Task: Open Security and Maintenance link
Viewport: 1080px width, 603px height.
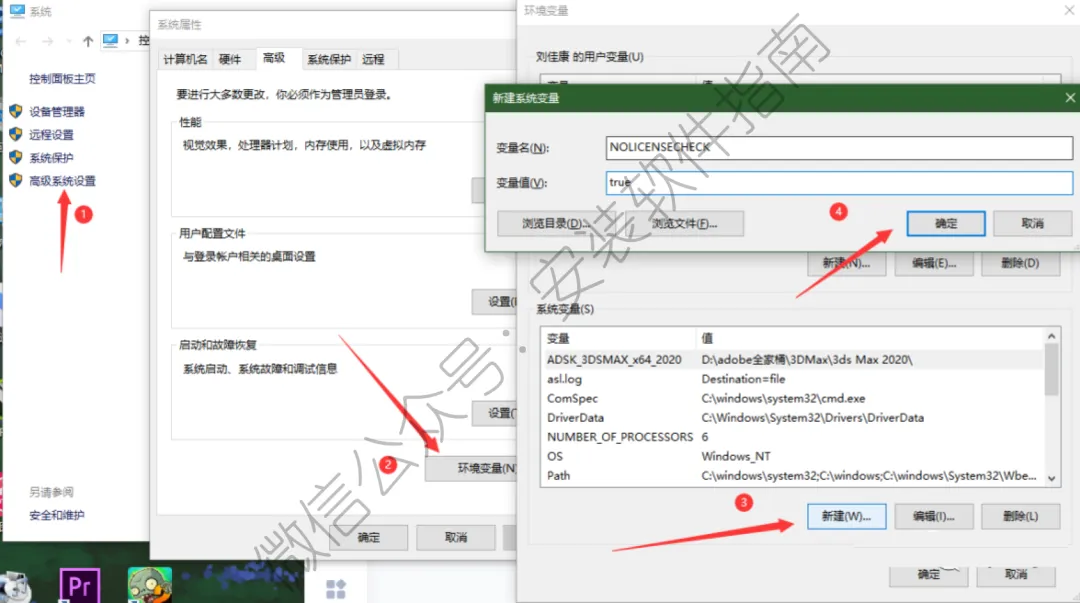Action: click(x=56, y=515)
